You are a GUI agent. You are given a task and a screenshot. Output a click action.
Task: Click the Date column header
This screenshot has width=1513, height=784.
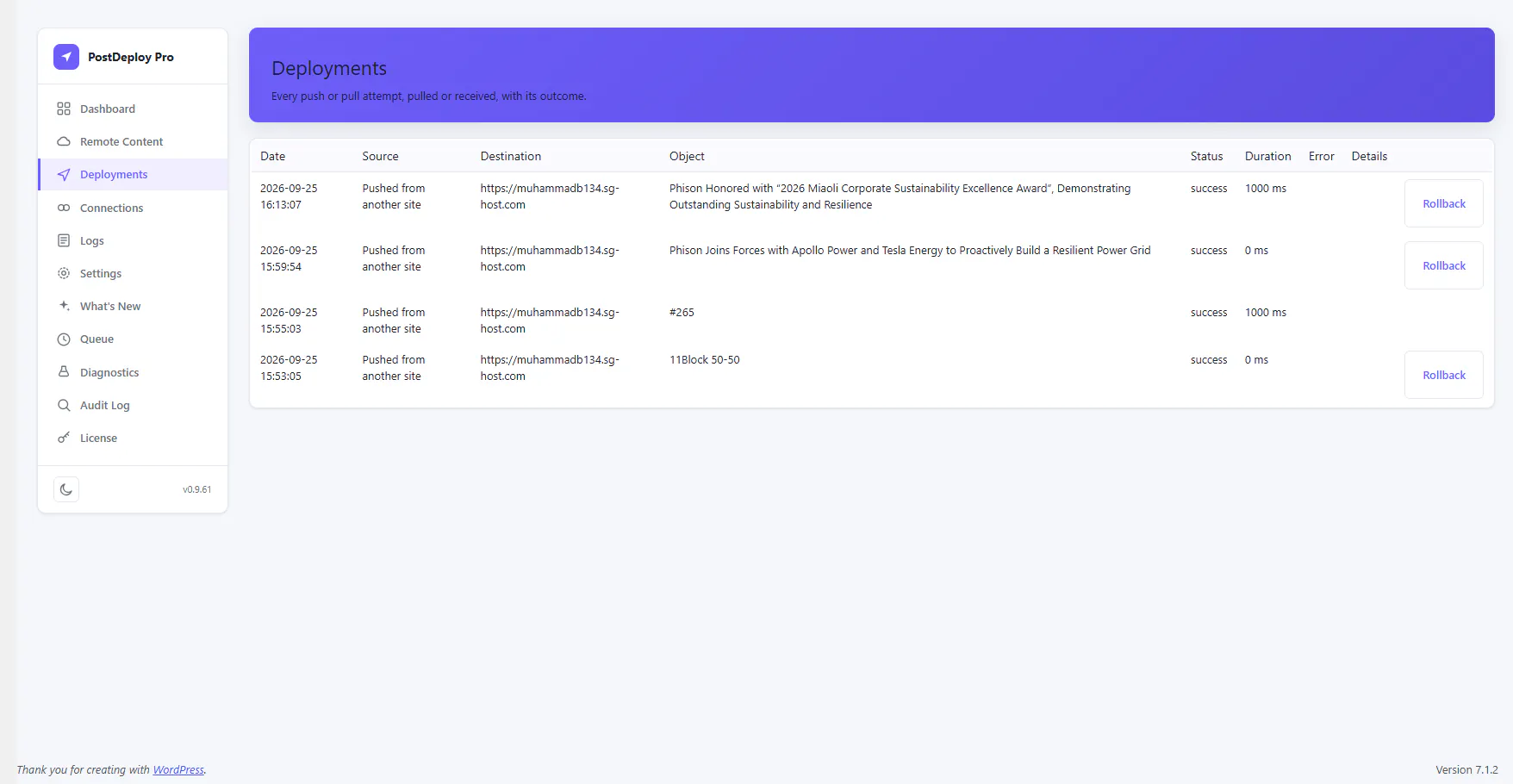[272, 156]
